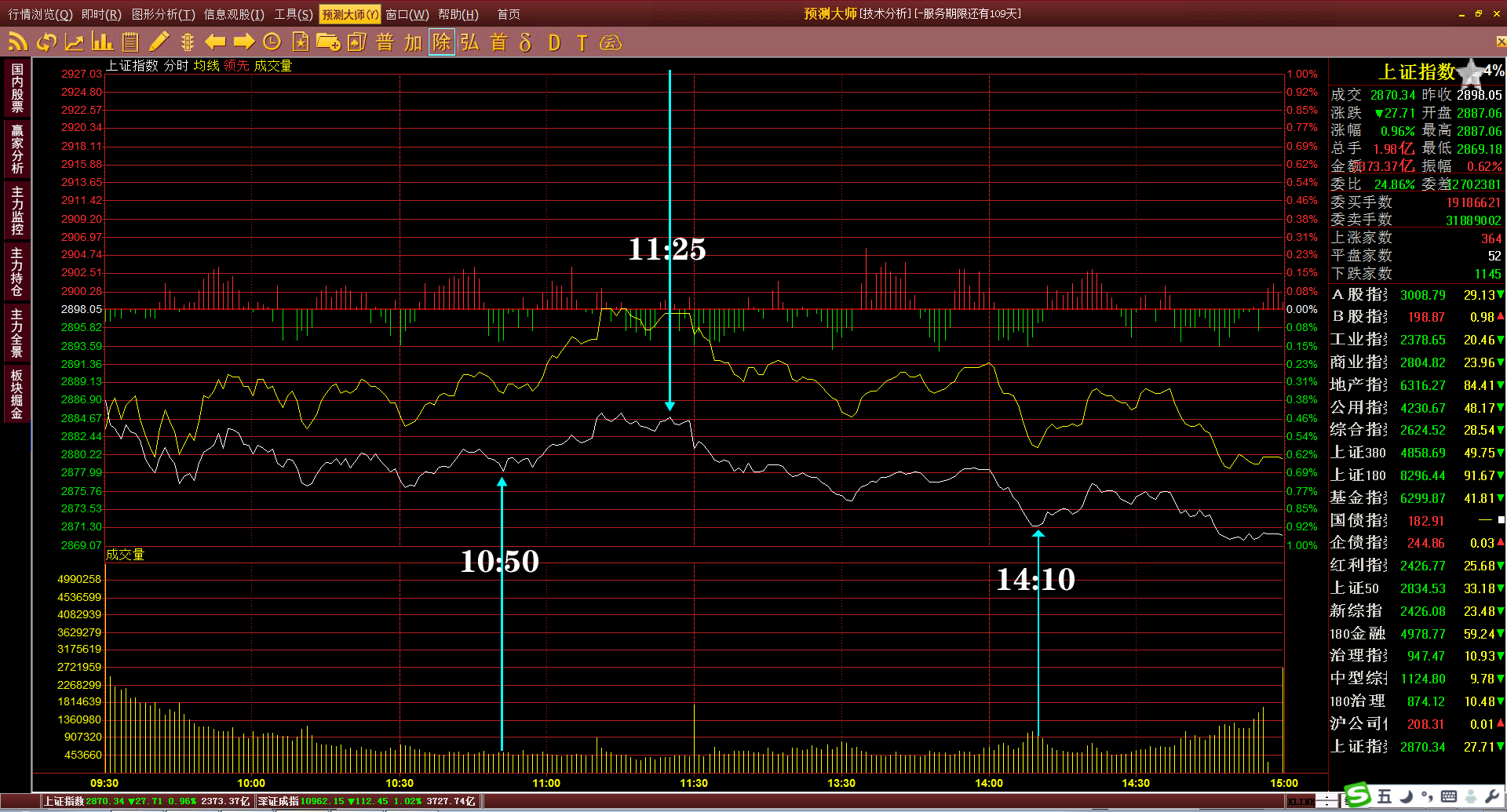The height and width of the screenshot is (812, 1507).
Task: Click the RSS feed toolbar icon
Action: click(x=18, y=42)
